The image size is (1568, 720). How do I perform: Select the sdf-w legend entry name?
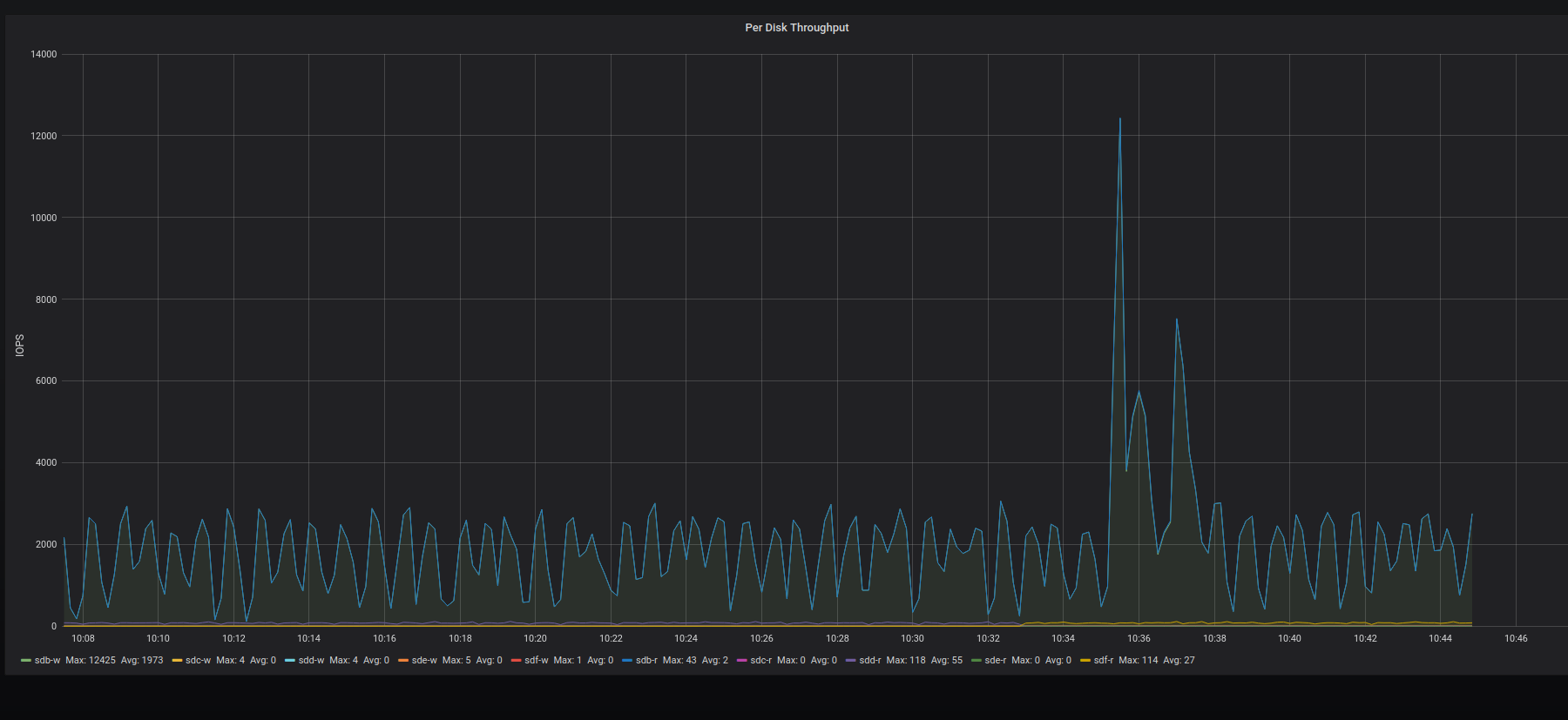click(x=536, y=661)
